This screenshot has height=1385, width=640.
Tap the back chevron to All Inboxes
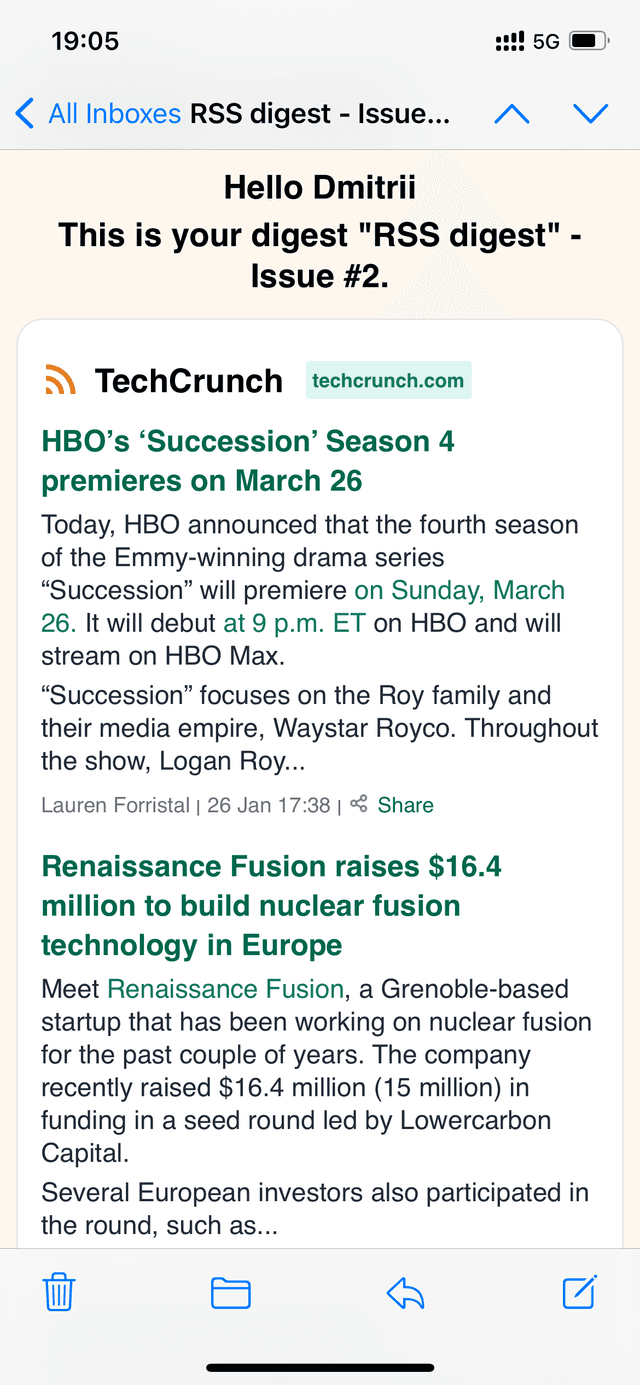26,113
